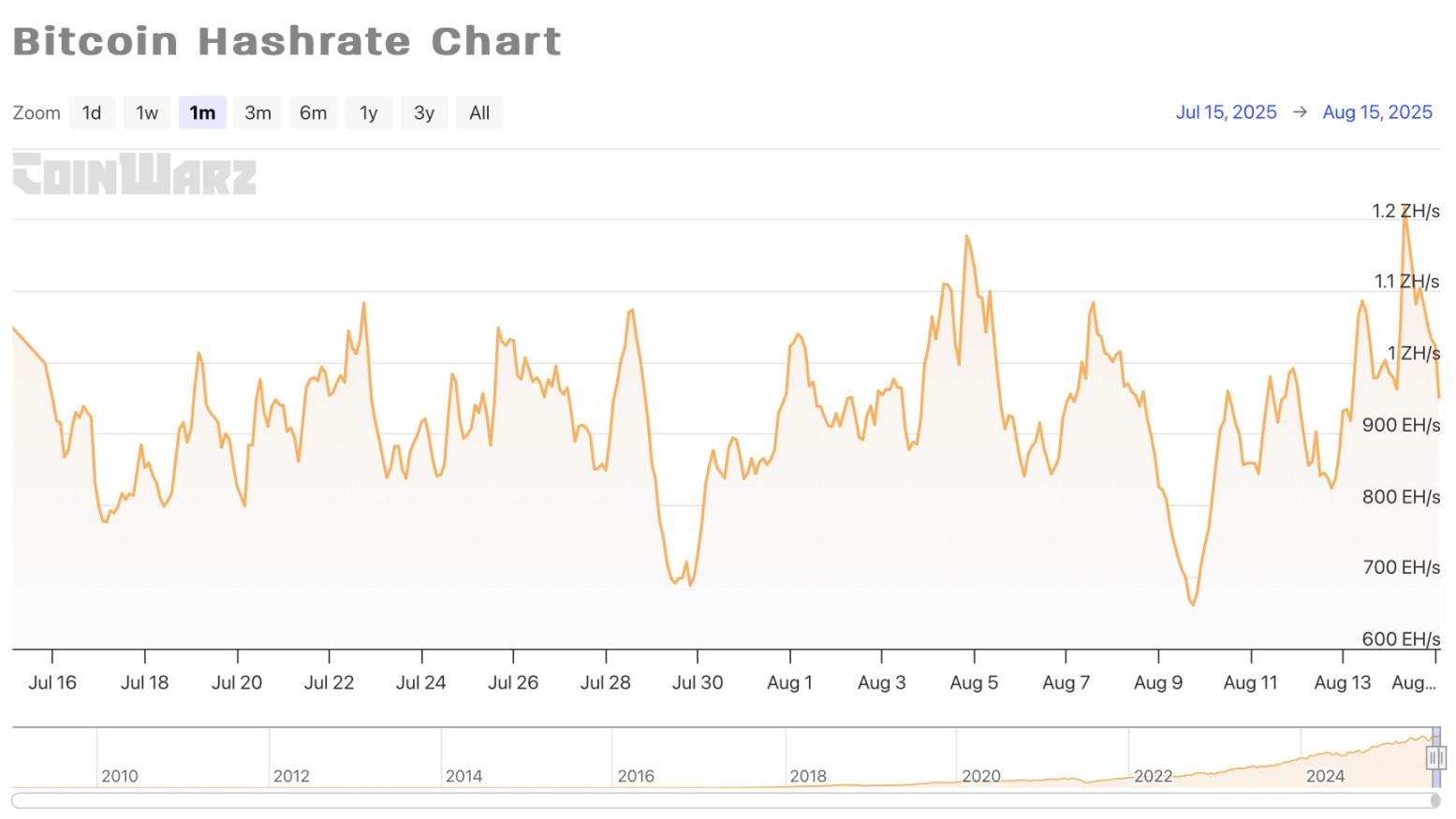This screenshot has width=1456, height=819.
Task: Select the 1w zoom range
Action: (147, 113)
